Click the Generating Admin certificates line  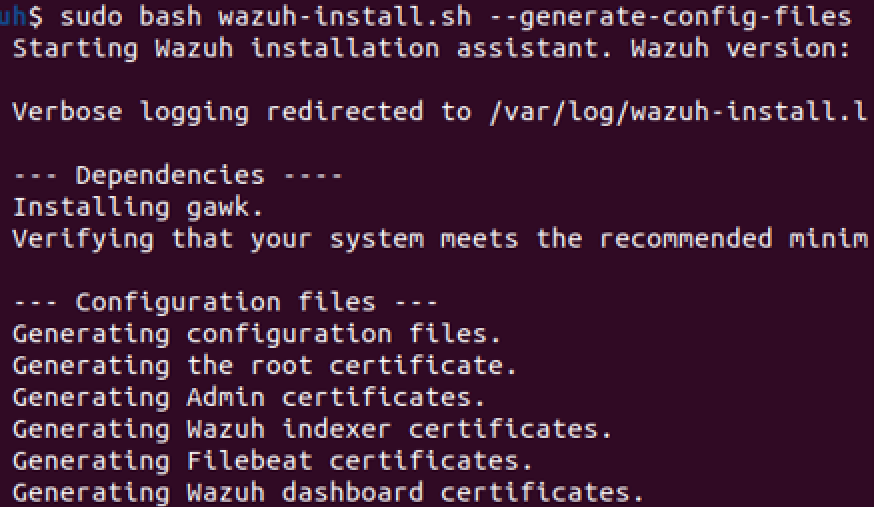coord(249,397)
